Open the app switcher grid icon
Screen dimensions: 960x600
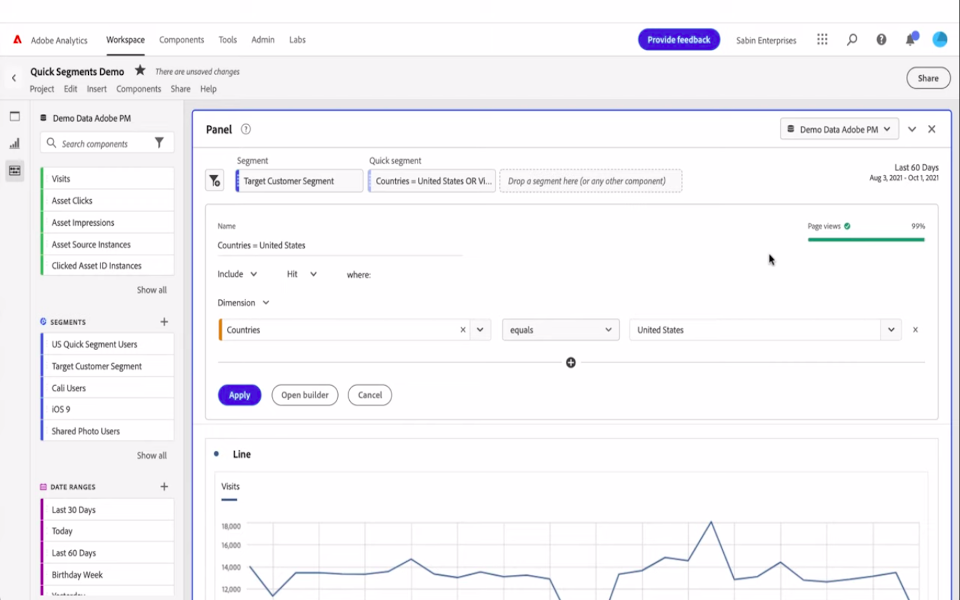[x=822, y=39]
